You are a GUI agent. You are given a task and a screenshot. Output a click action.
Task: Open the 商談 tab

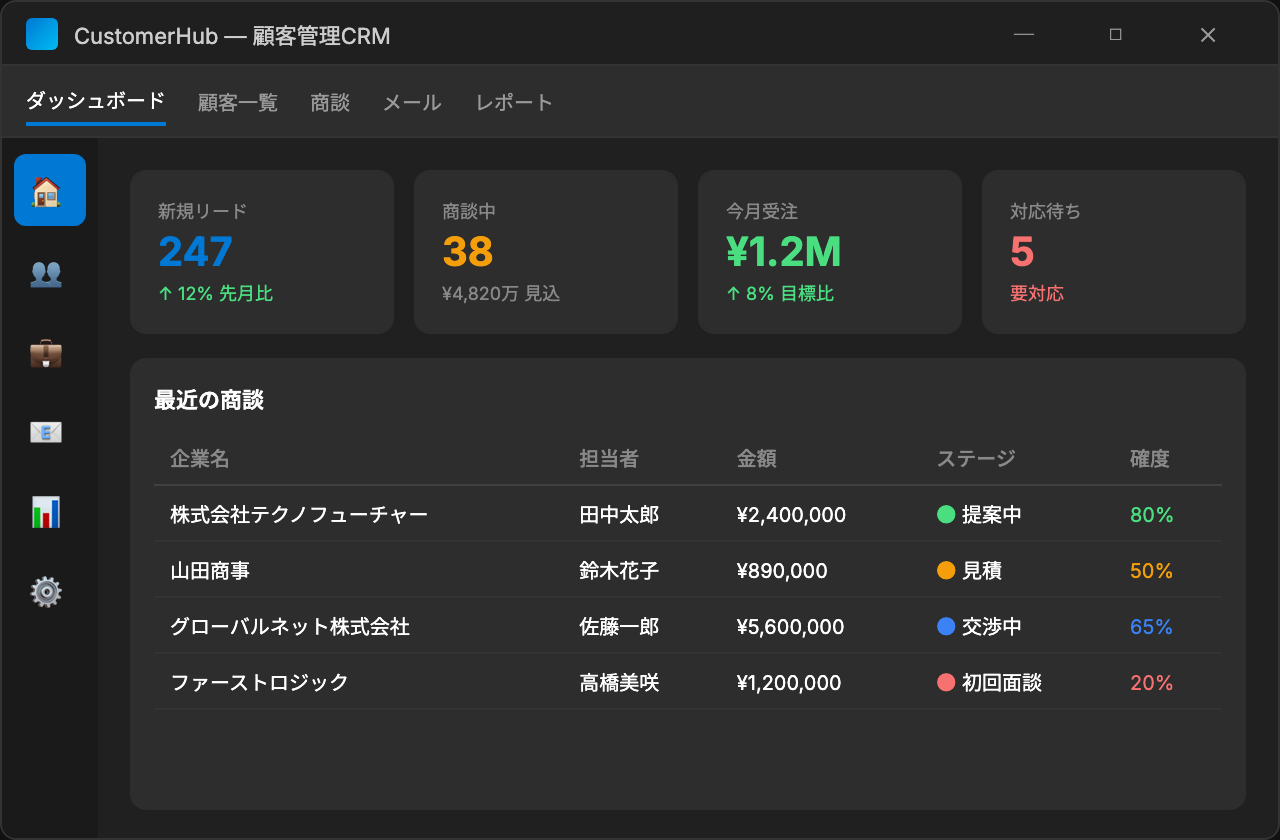pyautogui.click(x=330, y=102)
